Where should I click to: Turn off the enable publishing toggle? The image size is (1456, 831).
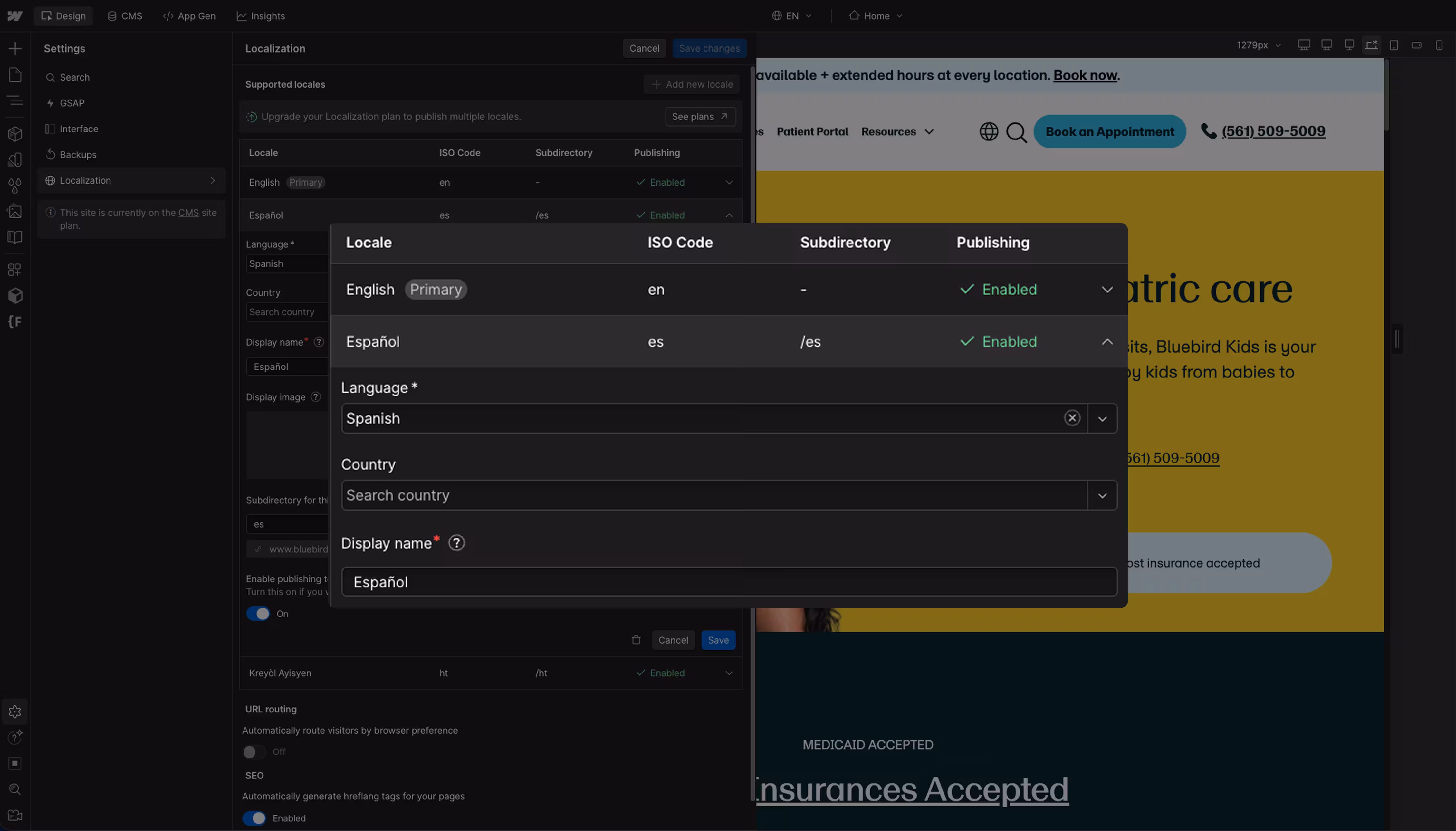pos(258,614)
